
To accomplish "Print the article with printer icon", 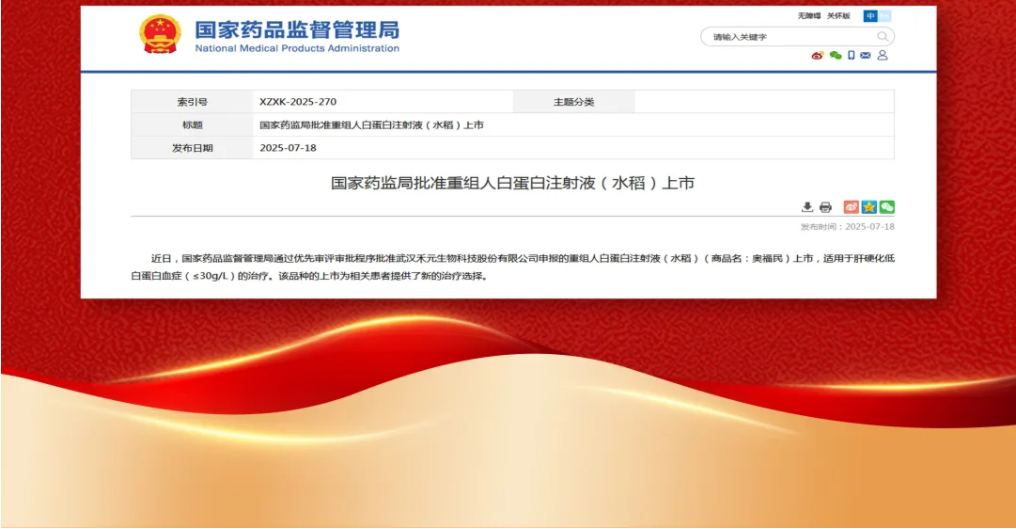I will coord(825,207).
